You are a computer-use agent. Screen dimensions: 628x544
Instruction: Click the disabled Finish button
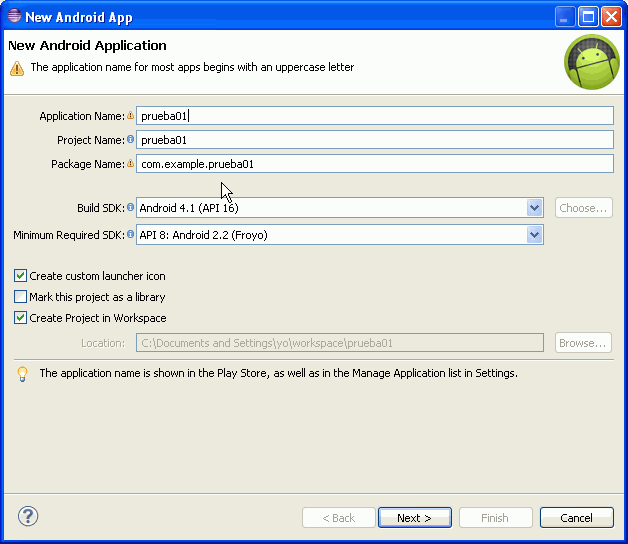tap(495, 518)
